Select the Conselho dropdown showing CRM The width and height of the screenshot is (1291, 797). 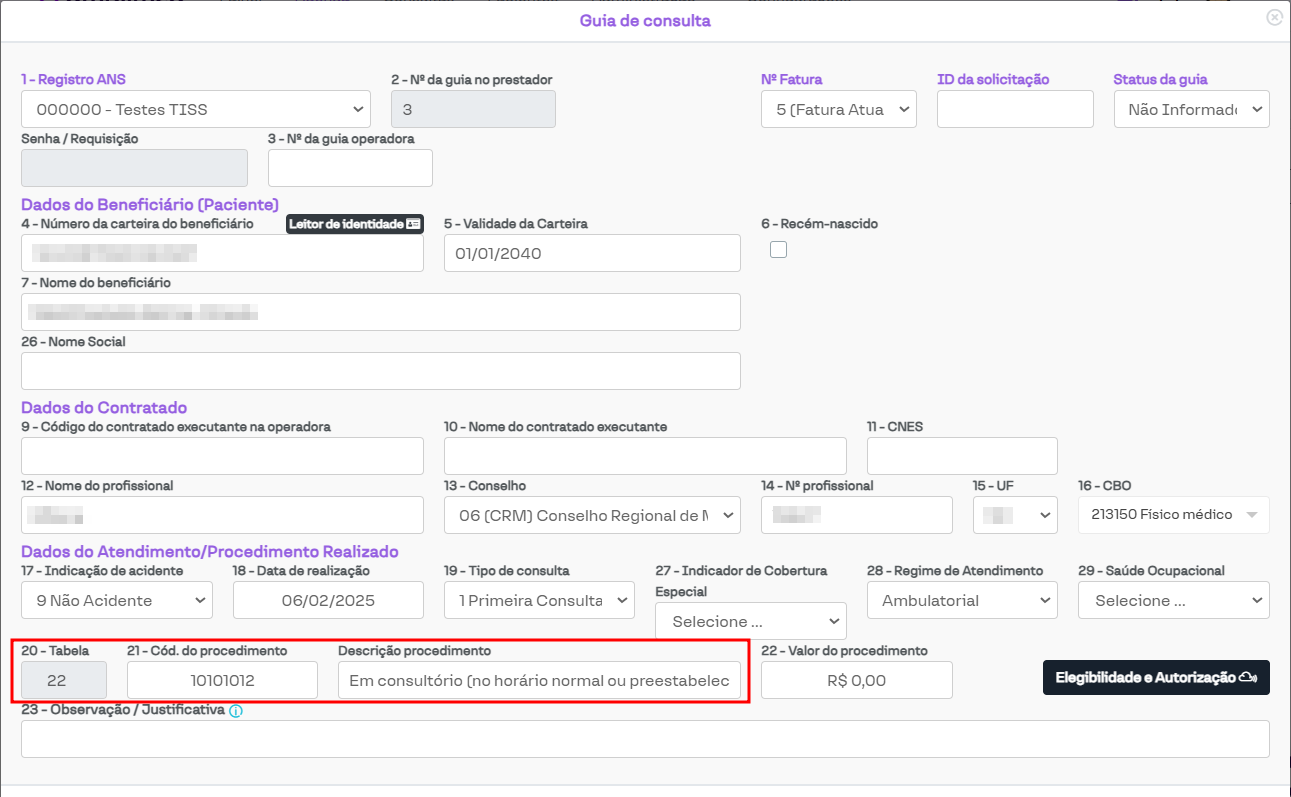(x=592, y=515)
